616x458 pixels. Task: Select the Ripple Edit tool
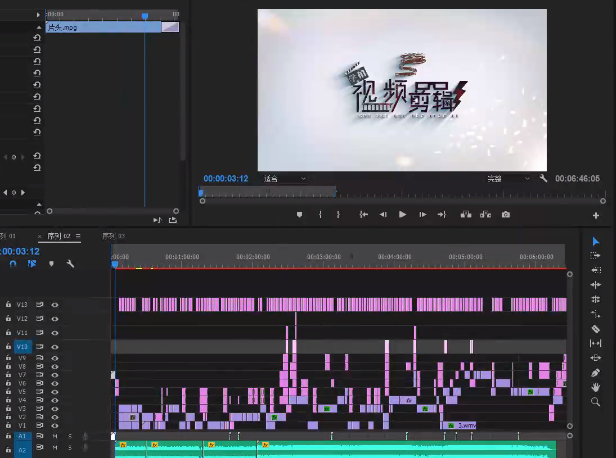click(596, 270)
